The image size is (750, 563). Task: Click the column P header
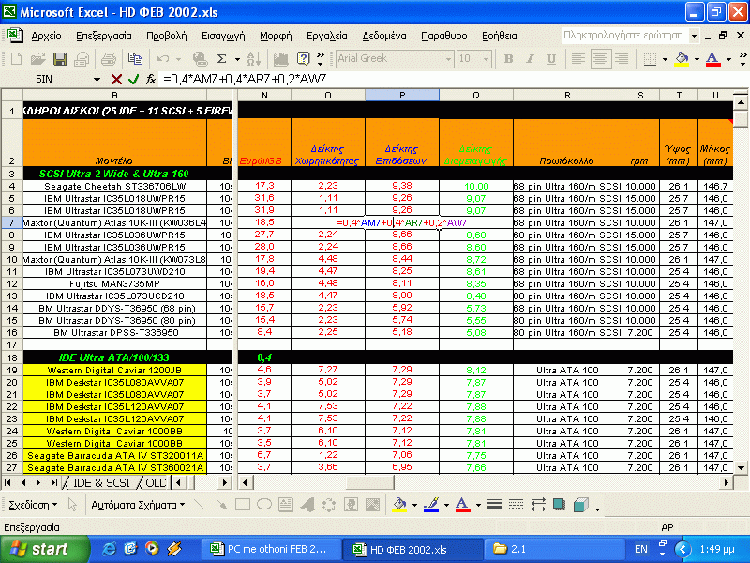[402, 95]
